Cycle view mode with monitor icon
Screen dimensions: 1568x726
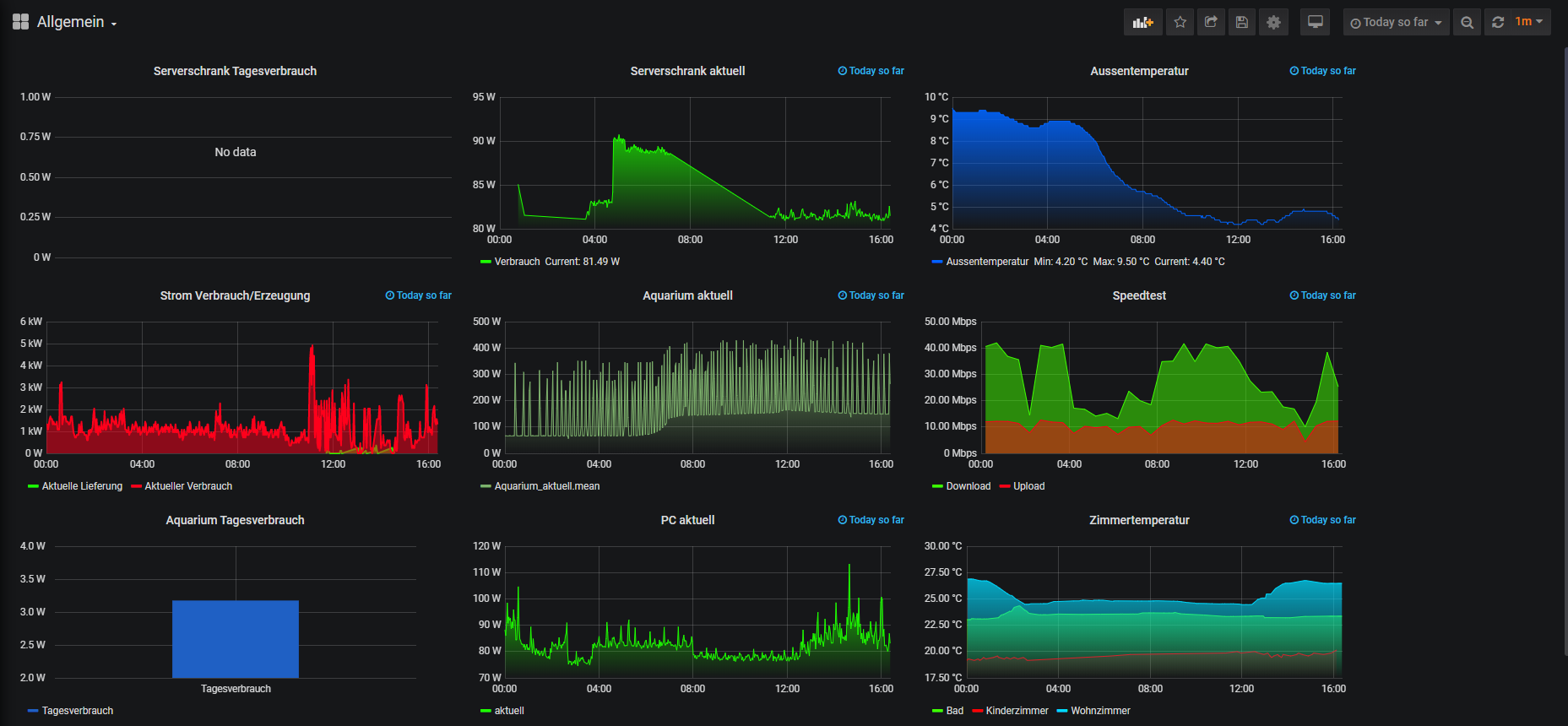pos(1316,22)
